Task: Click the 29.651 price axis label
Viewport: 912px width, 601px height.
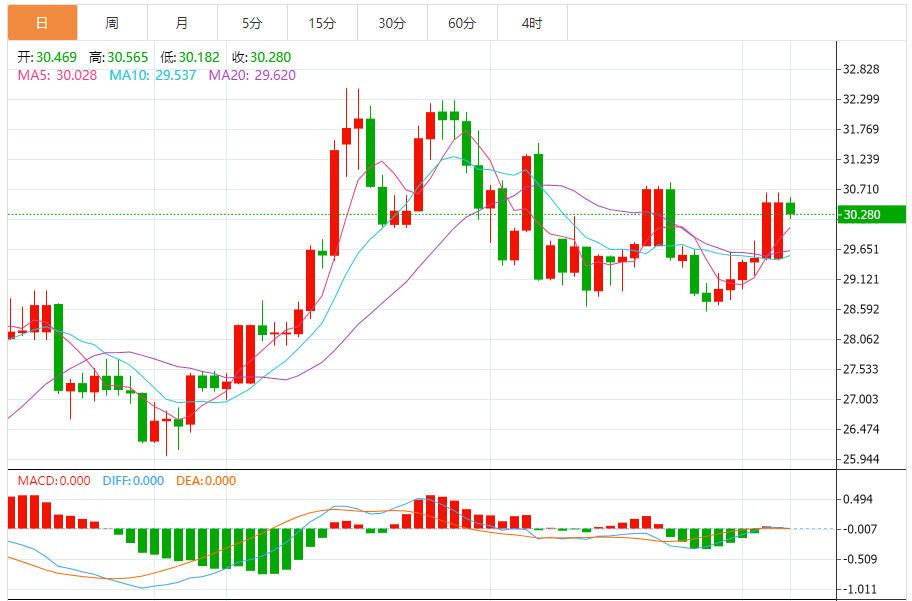Action: 861,250
